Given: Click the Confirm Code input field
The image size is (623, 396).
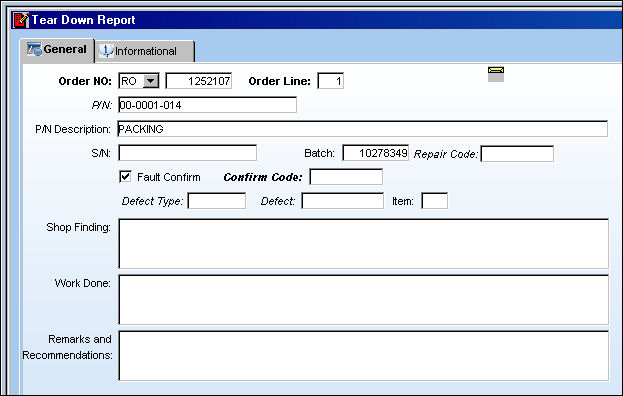Looking at the screenshot, I should coord(346,177).
